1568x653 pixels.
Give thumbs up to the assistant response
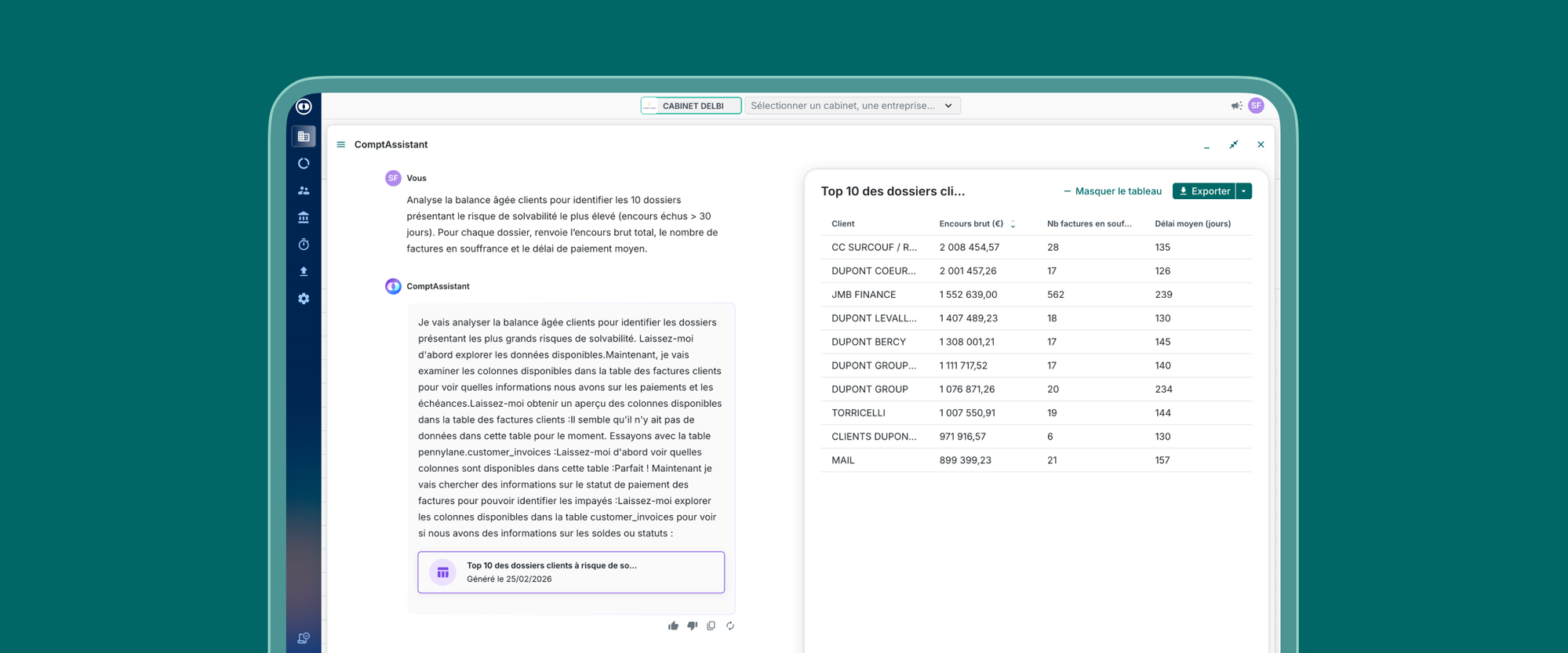pyautogui.click(x=673, y=626)
